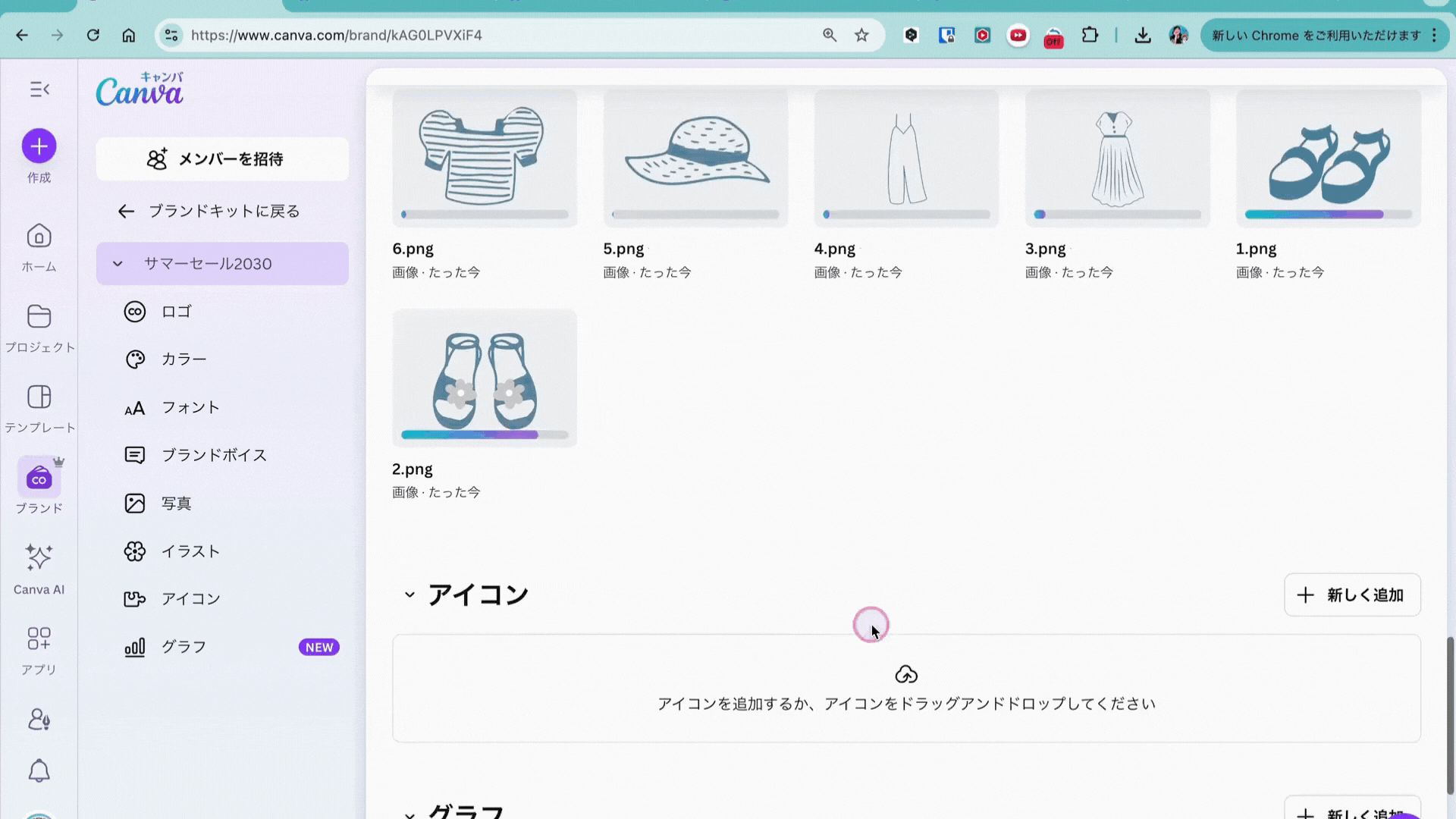Click the メンバーを招待 button
1456x819 pixels.
(222, 159)
